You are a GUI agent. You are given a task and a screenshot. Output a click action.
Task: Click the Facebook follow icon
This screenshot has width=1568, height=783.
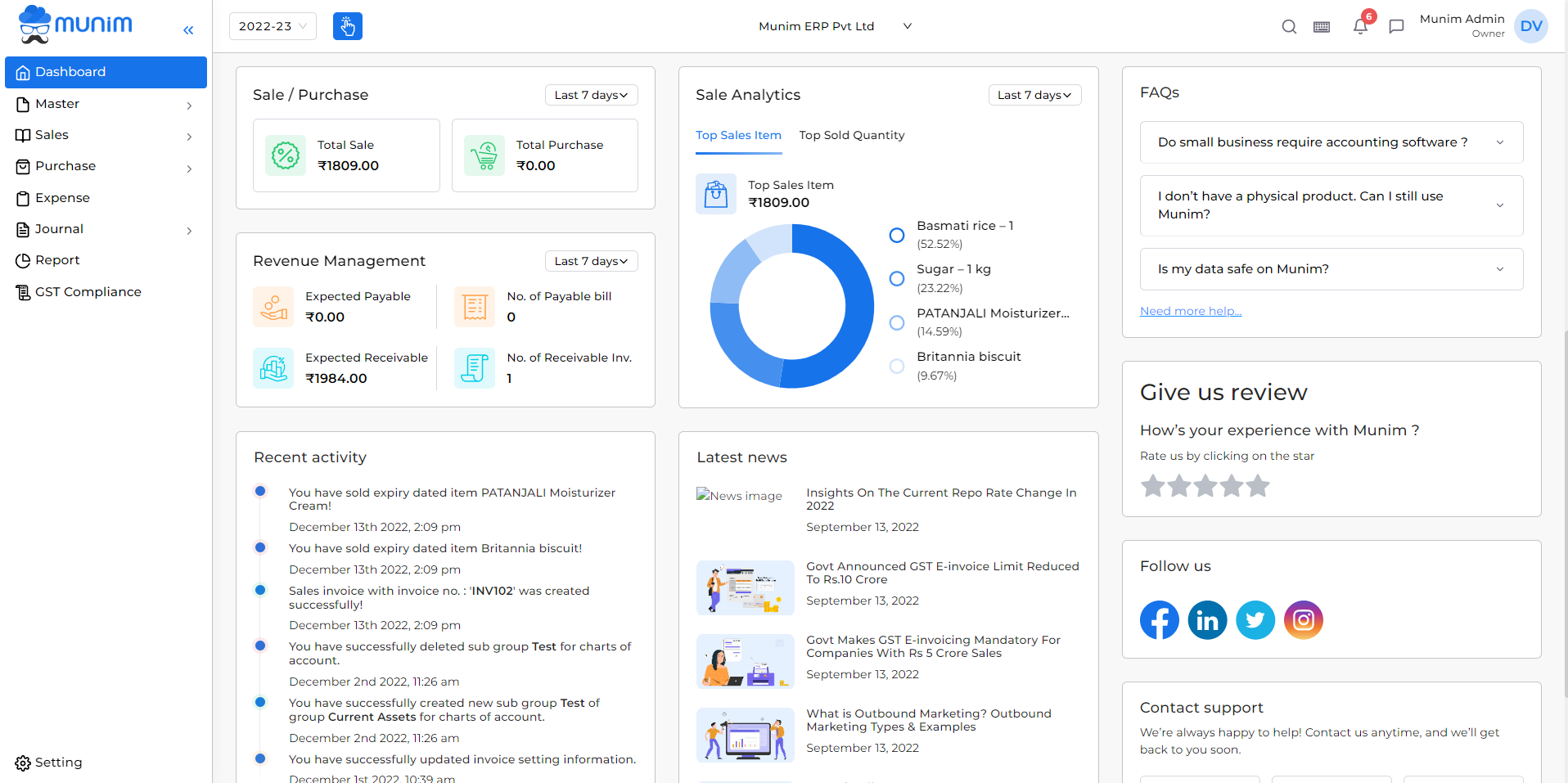click(1159, 620)
